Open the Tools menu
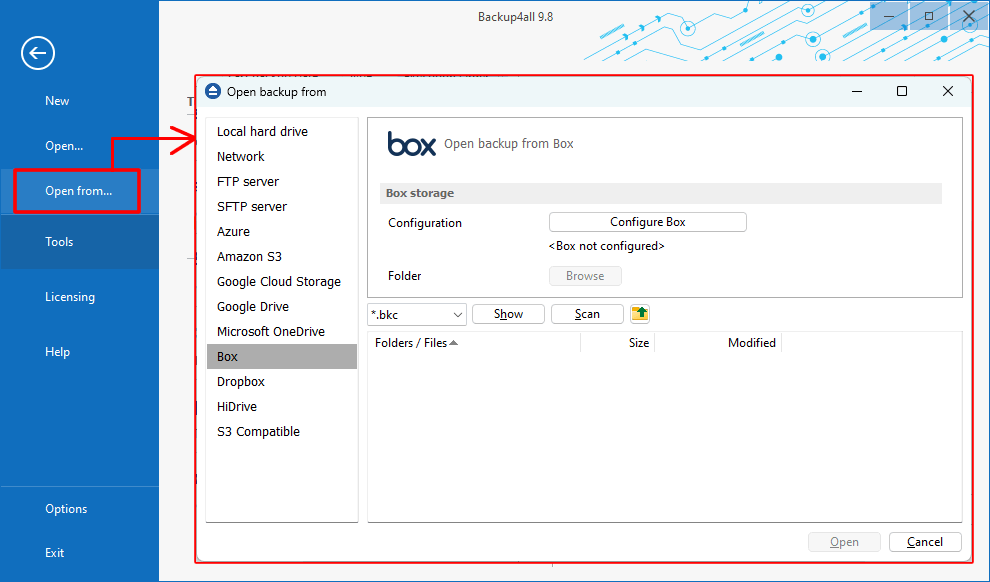This screenshot has height=582, width=990. pyautogui.click(x=59, y=241)
